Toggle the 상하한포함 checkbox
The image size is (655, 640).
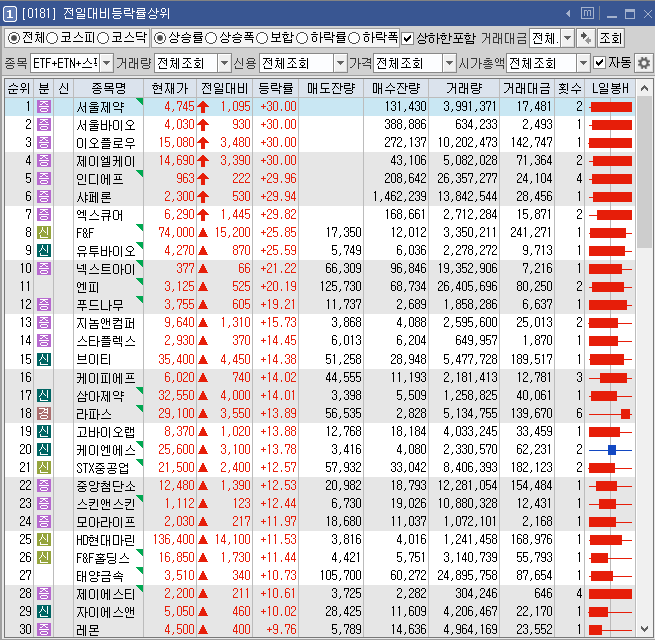tap(407, 39)
